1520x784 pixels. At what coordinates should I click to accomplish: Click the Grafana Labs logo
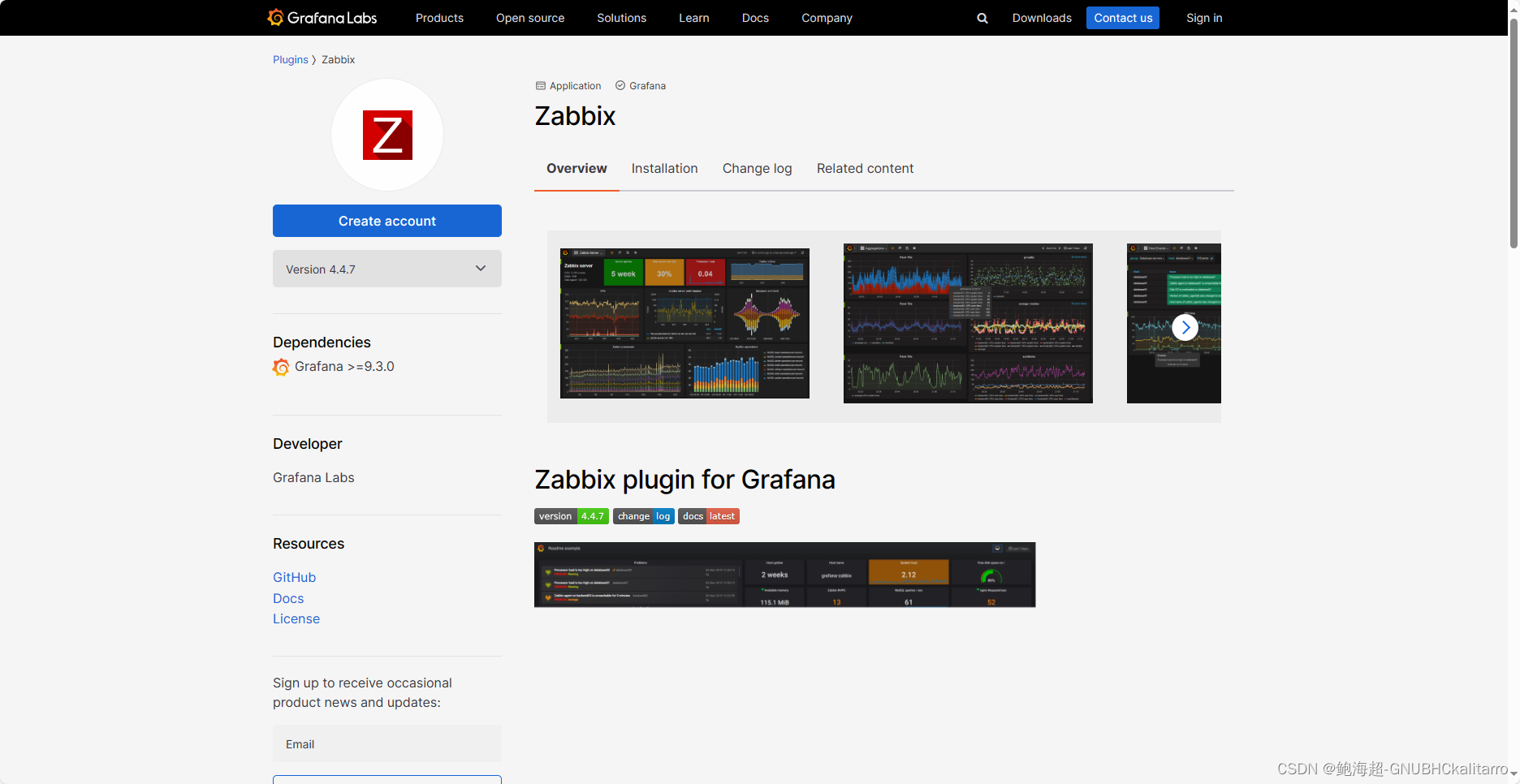(322, 18)
